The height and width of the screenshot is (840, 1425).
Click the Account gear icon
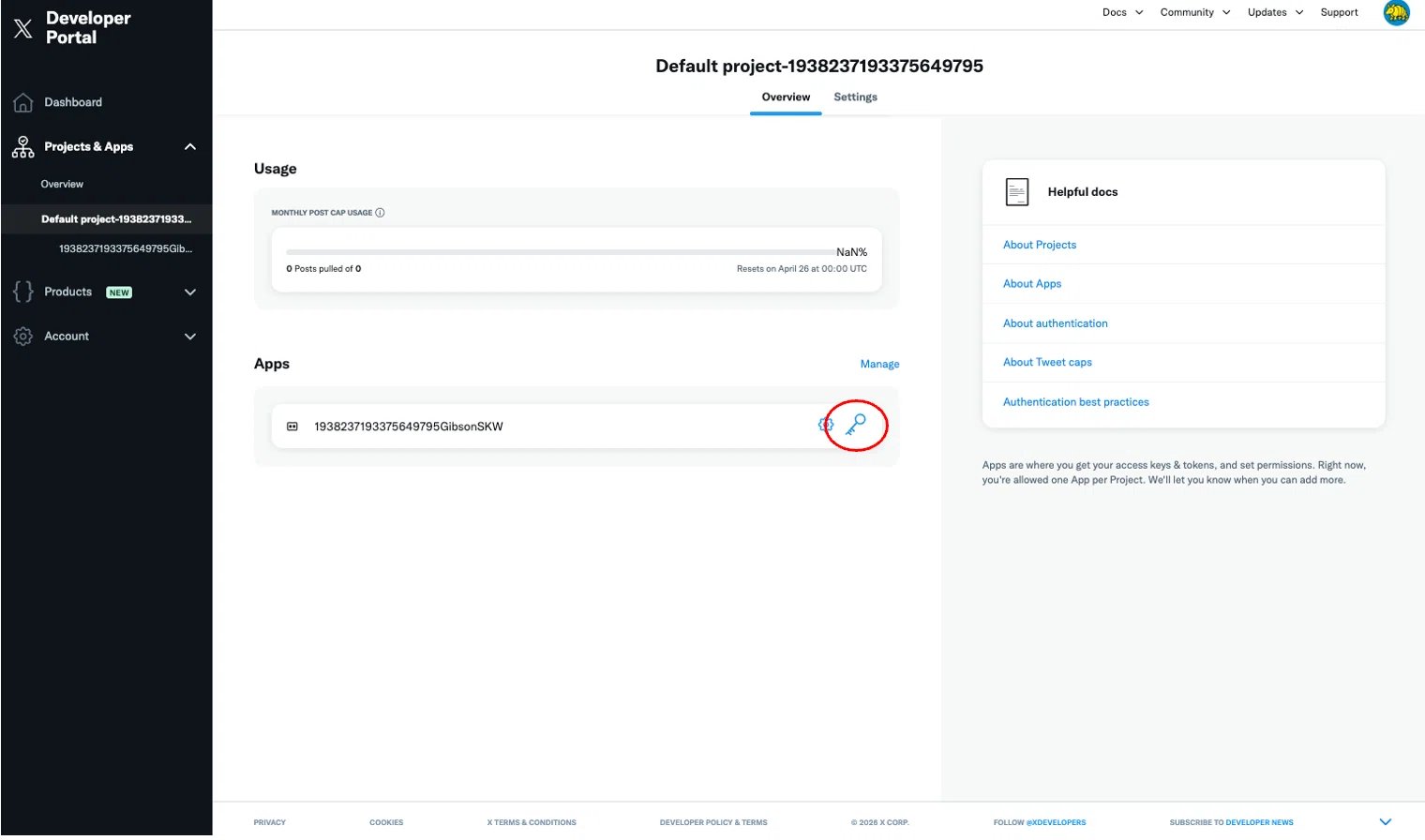[23, 336]
